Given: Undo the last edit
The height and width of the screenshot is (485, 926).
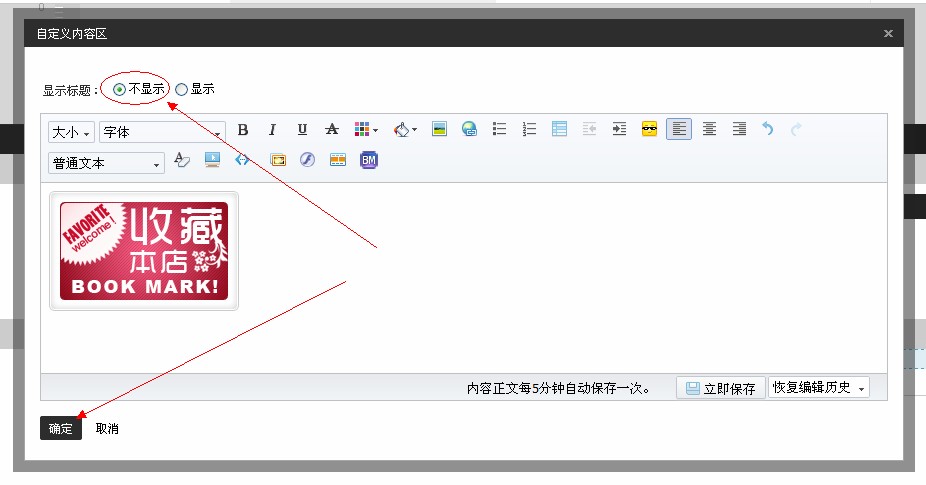Looking at the screenshot, I should pyautogui.click(x=768, y=130).
